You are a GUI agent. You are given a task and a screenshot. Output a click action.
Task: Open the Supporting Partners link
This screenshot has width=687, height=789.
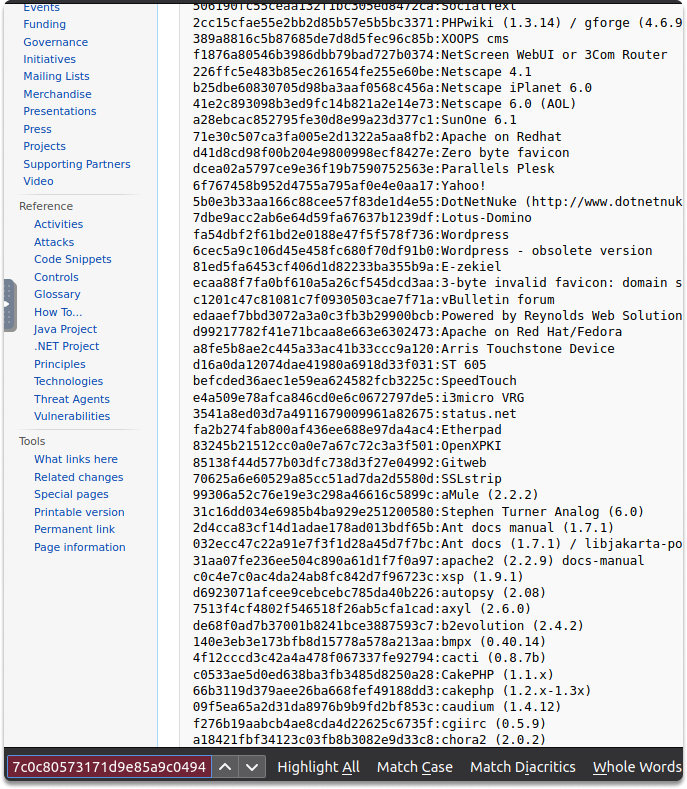77,164
